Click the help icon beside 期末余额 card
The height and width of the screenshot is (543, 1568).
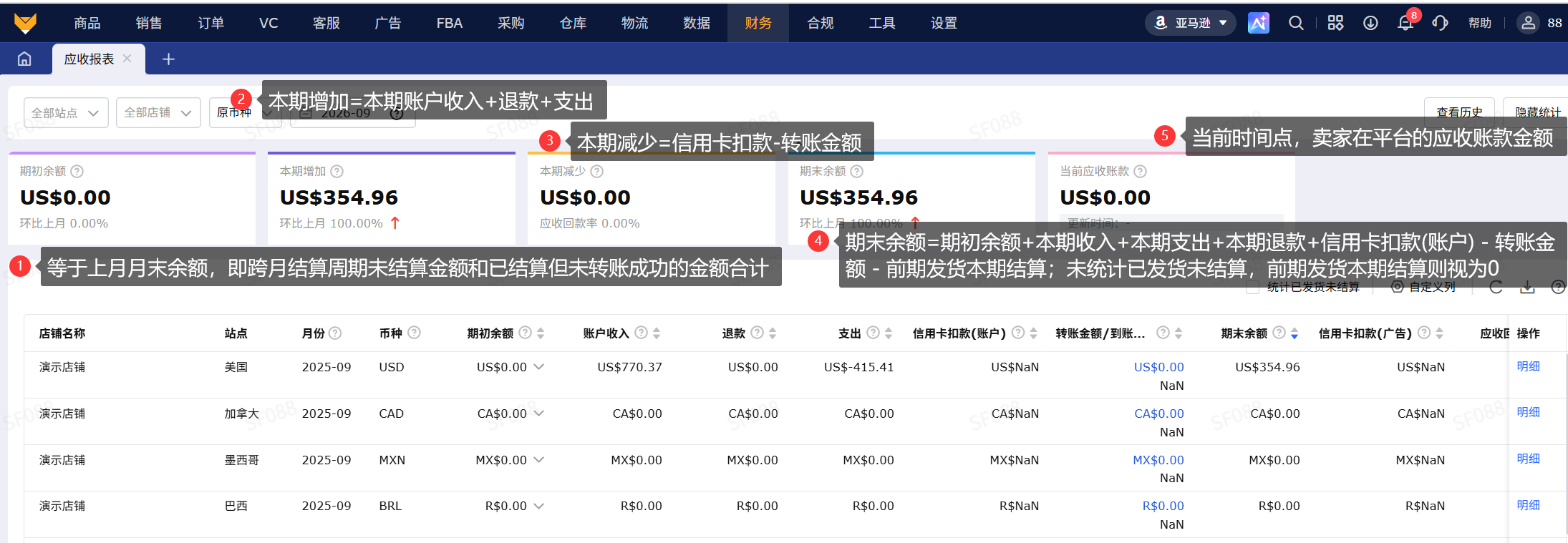[x=856, y=171]
